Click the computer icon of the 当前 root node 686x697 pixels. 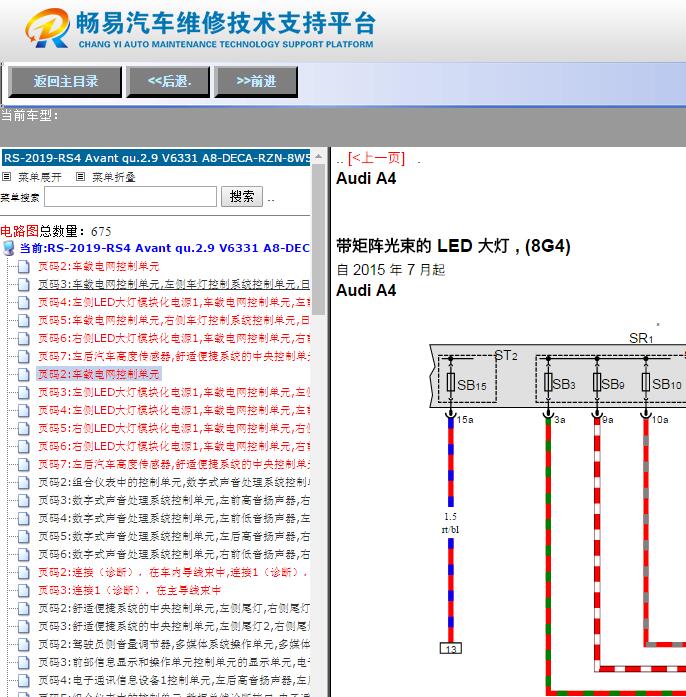(8, 248)
